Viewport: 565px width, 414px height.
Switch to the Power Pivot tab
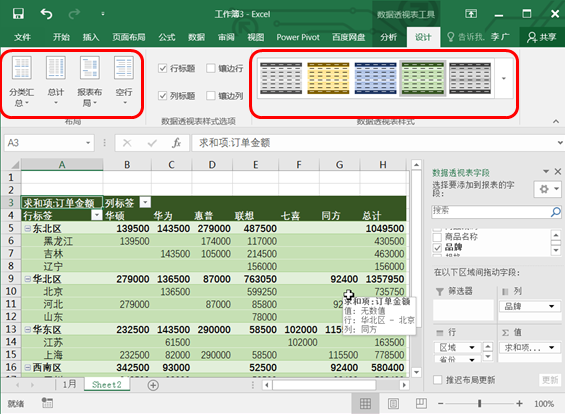(298, 37)
